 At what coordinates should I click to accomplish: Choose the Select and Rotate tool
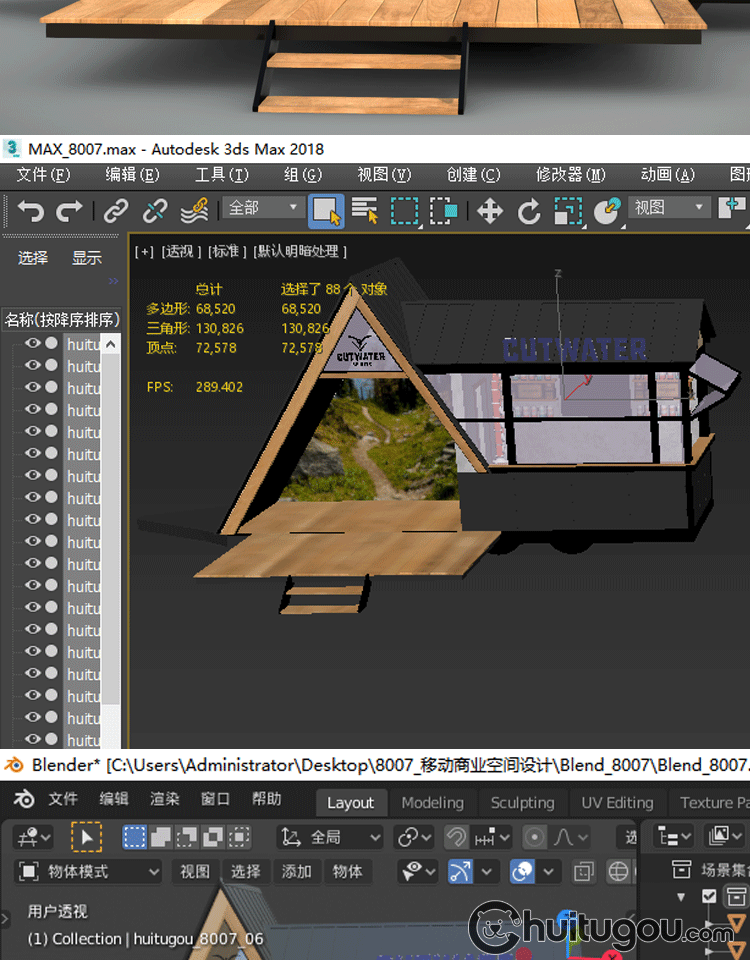(529, 211)
